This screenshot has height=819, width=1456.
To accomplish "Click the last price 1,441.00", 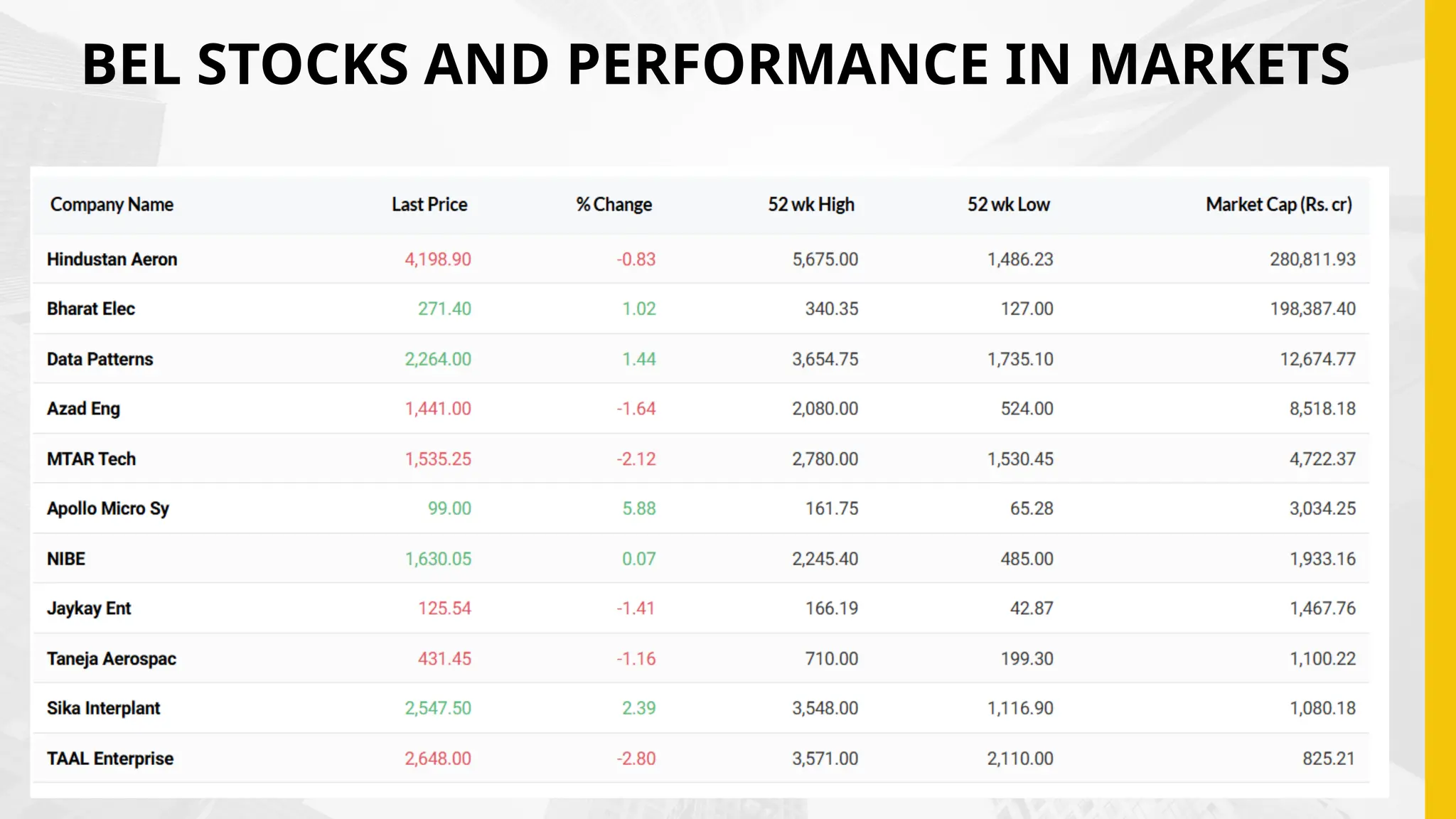I will coord(438,409).
